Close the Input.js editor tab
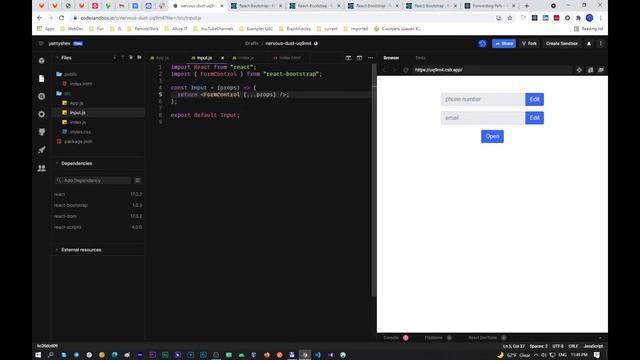Image resolution: width=640 pixels, height=360 pixels. pyautogui.click(x=222, y=58)
